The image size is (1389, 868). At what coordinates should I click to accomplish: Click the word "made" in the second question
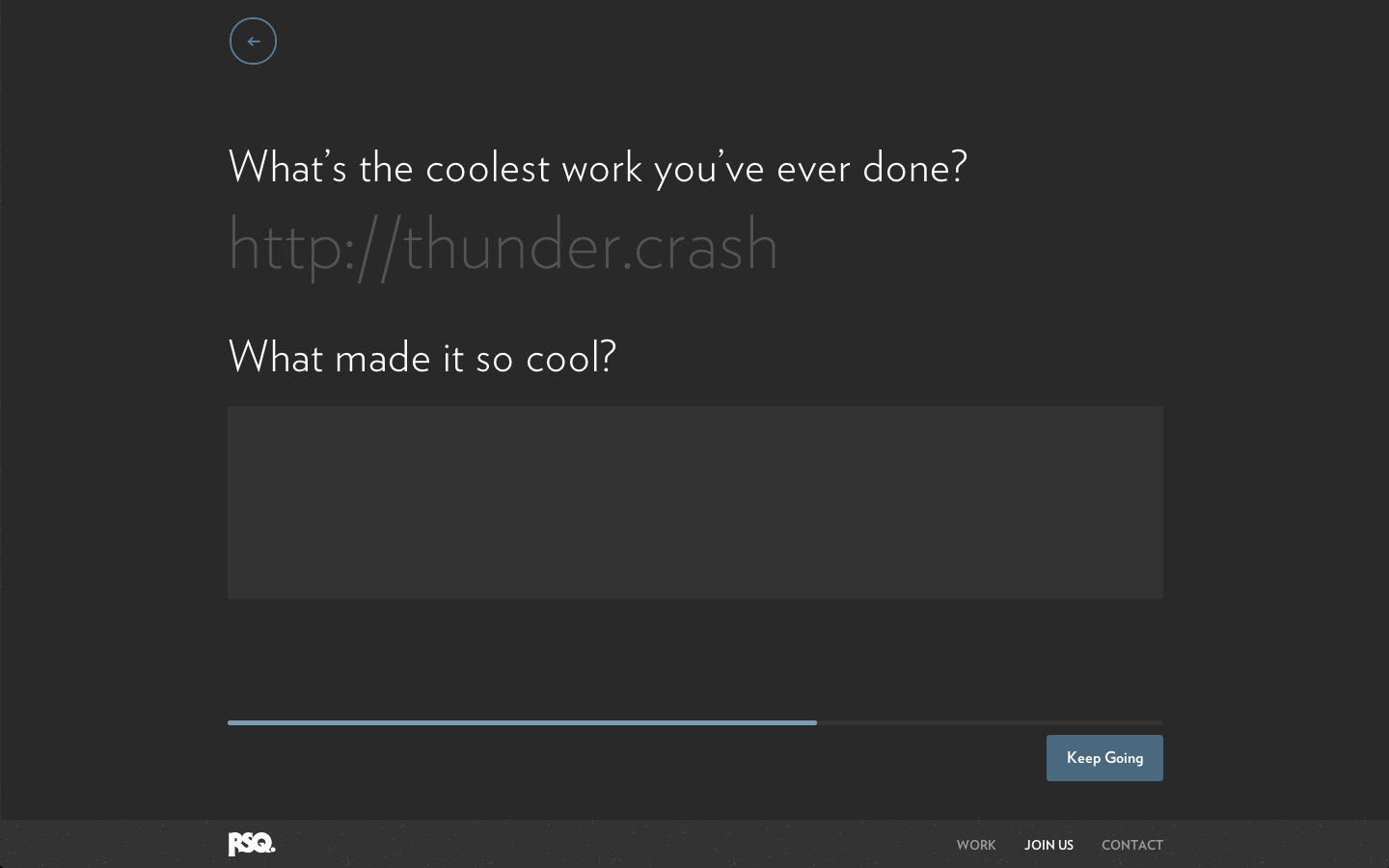(x=382, y=358)
